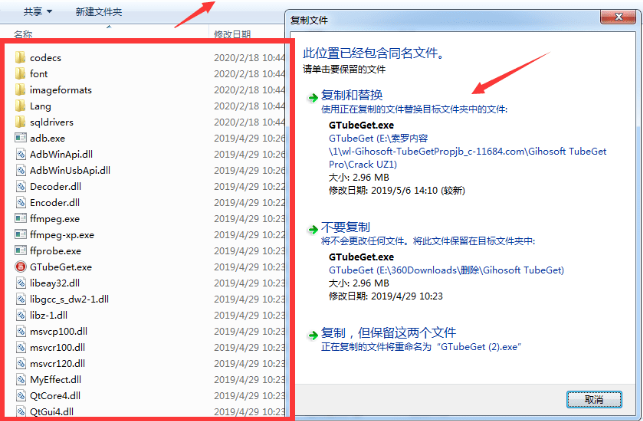643x421 pixels.
Task: Click green arrow beside 不要复制
Action: [x=313, y=230]
